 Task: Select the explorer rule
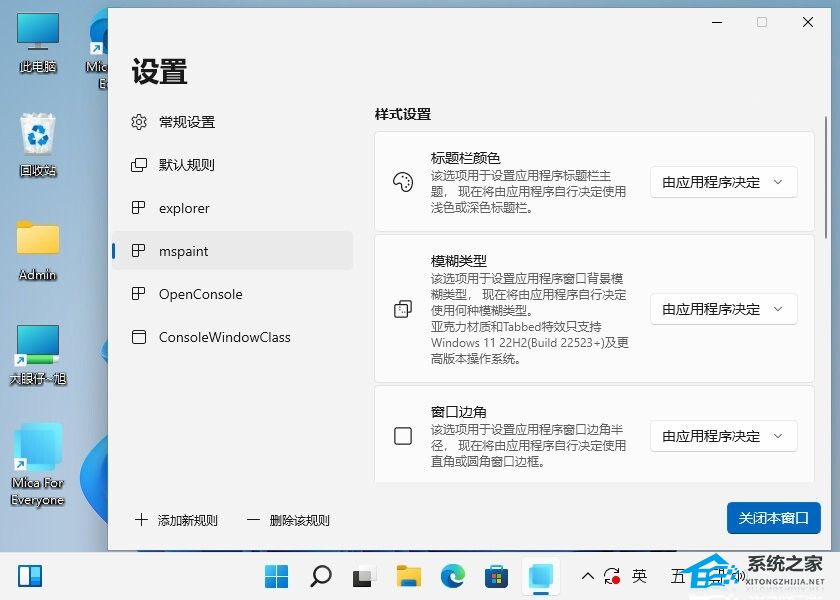[184, 208]
